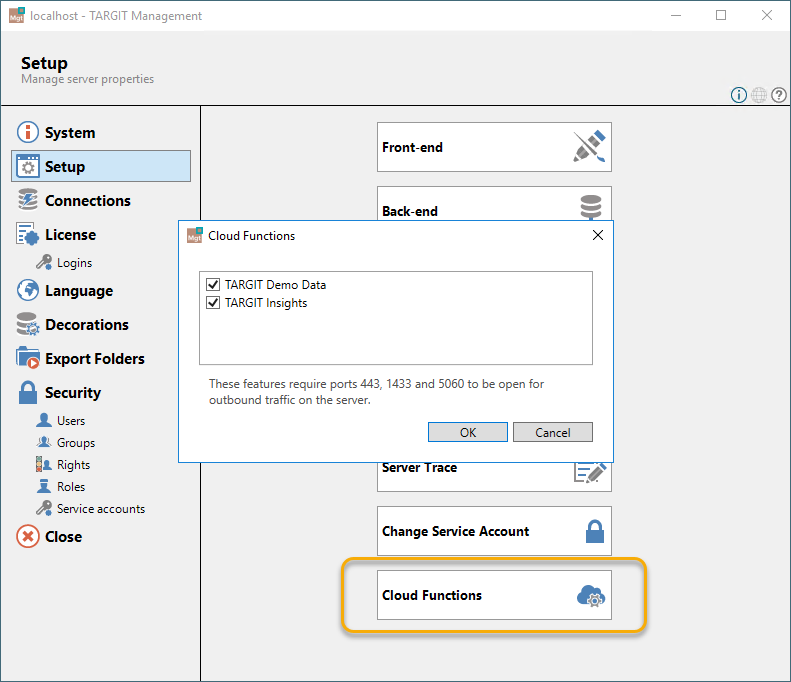Select the Setup section label
The height and width of the screenshot is (682, 791).
pyautogui.click(x=65, y=166)
